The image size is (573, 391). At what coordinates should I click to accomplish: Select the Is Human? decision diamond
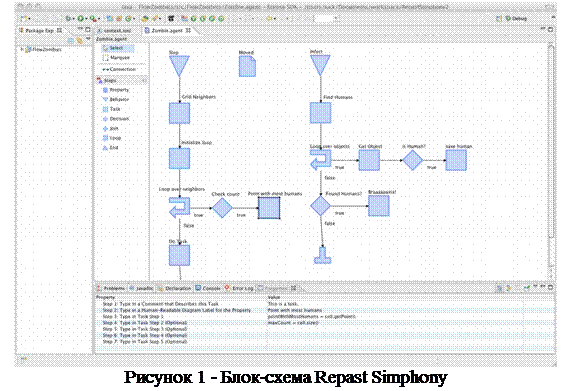tap(413, 160)
